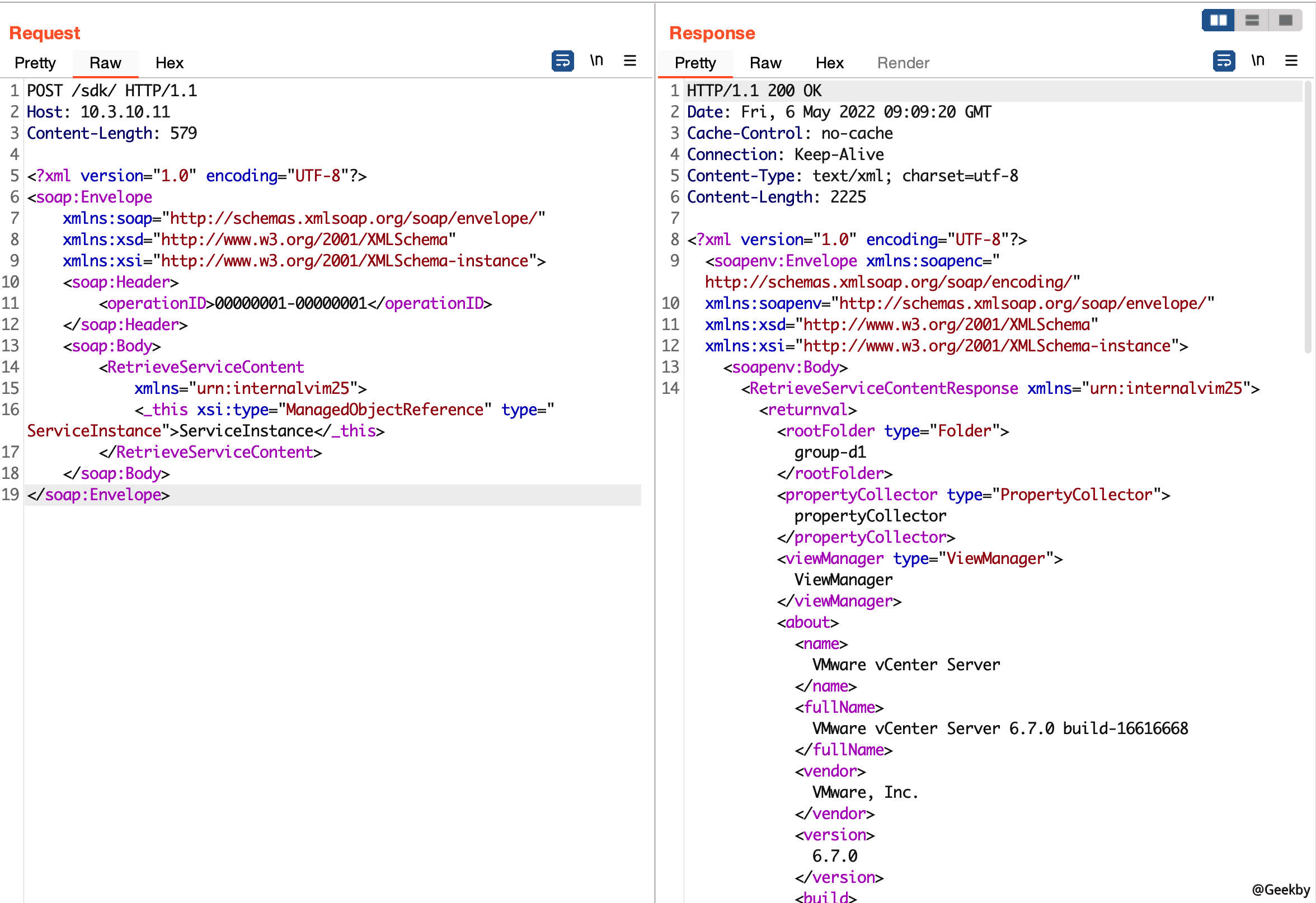Open the Hex tab in Response panel
The height and width of the screenshot is (903, 1316).
click(x=829, y=63)
